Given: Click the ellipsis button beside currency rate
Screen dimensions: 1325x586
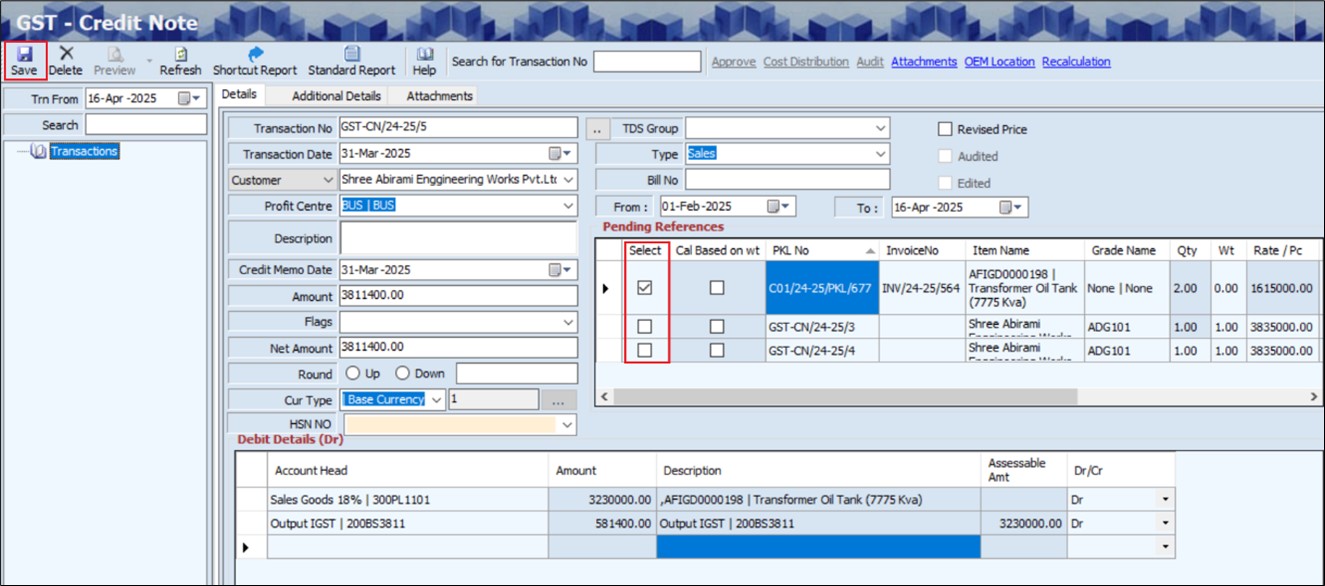Looking at the screenshot, I should tap(558, 400).
